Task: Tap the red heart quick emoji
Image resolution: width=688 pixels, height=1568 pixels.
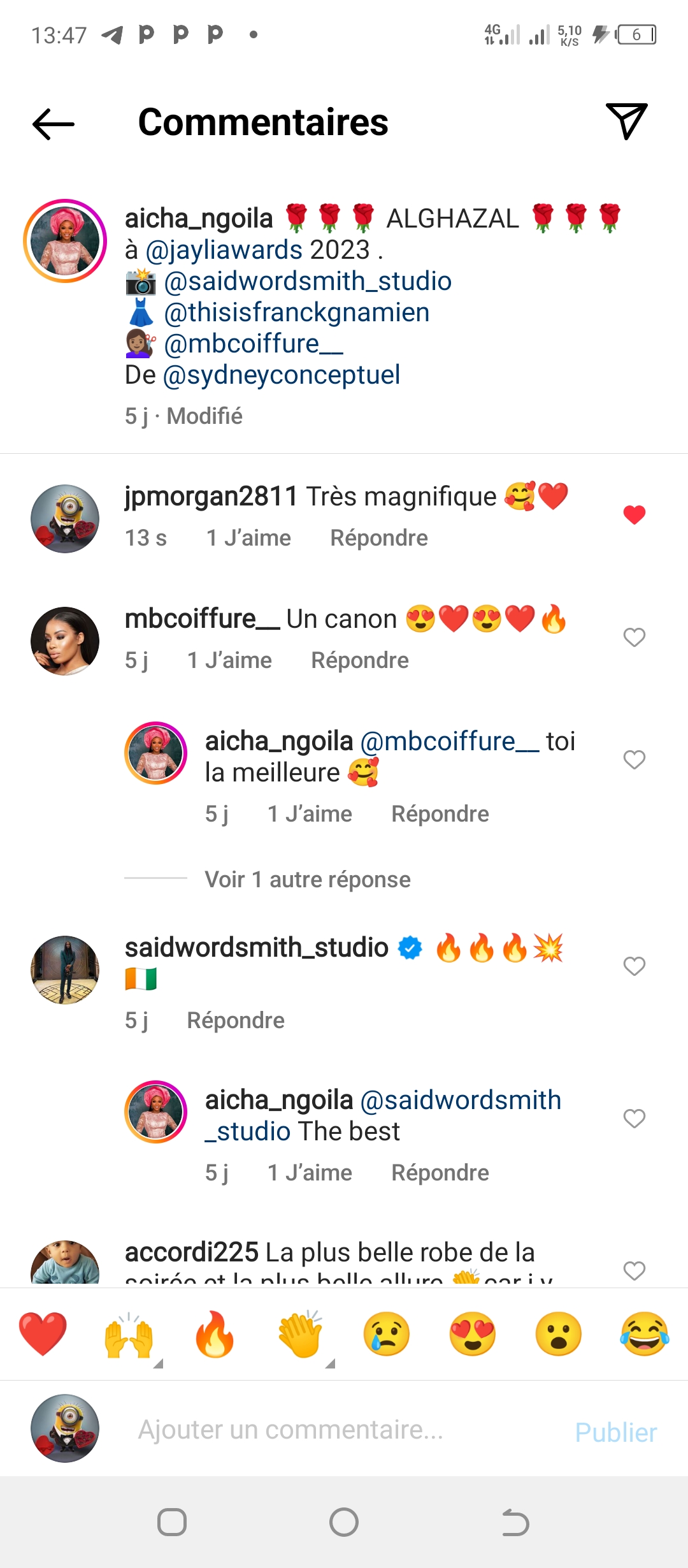Action: click(43, 1333)
